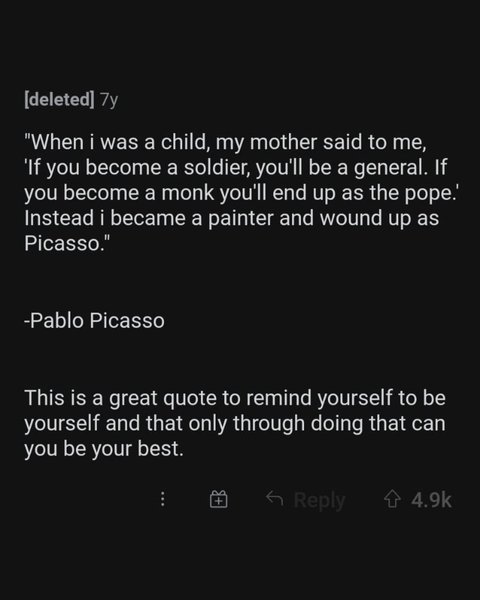Select the Reply button label

pos(320,501)
